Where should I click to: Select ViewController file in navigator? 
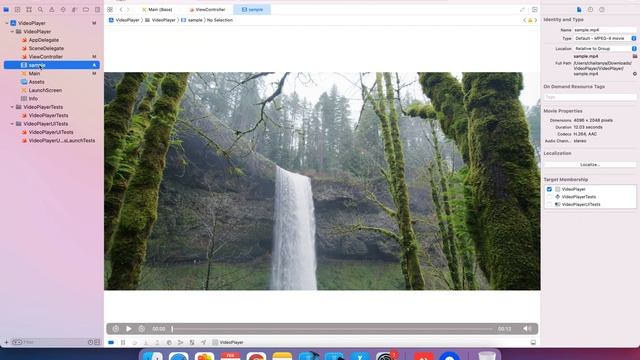coord(46,57)
